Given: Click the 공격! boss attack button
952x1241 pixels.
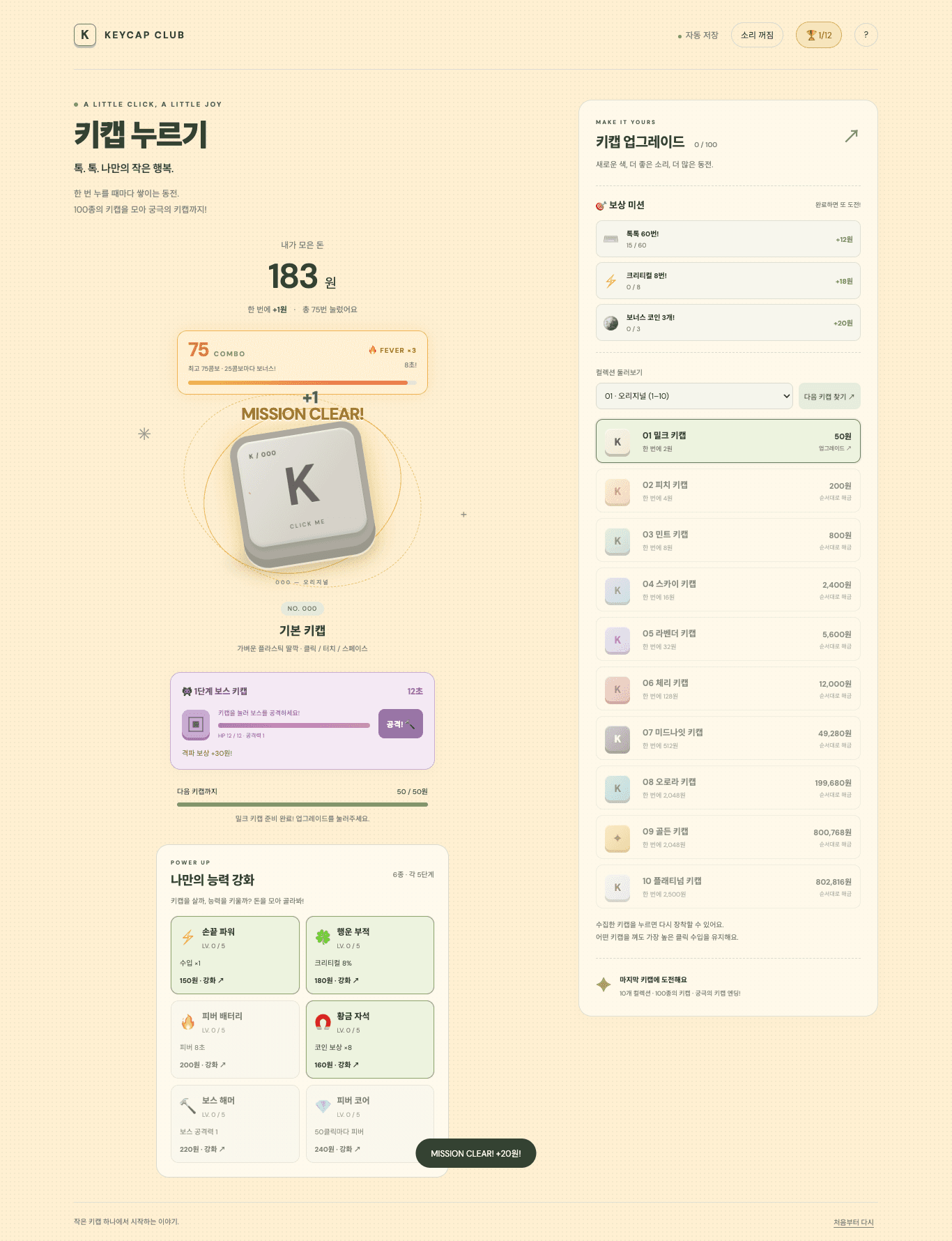Looking at the screenshot, I should (401, 724).
